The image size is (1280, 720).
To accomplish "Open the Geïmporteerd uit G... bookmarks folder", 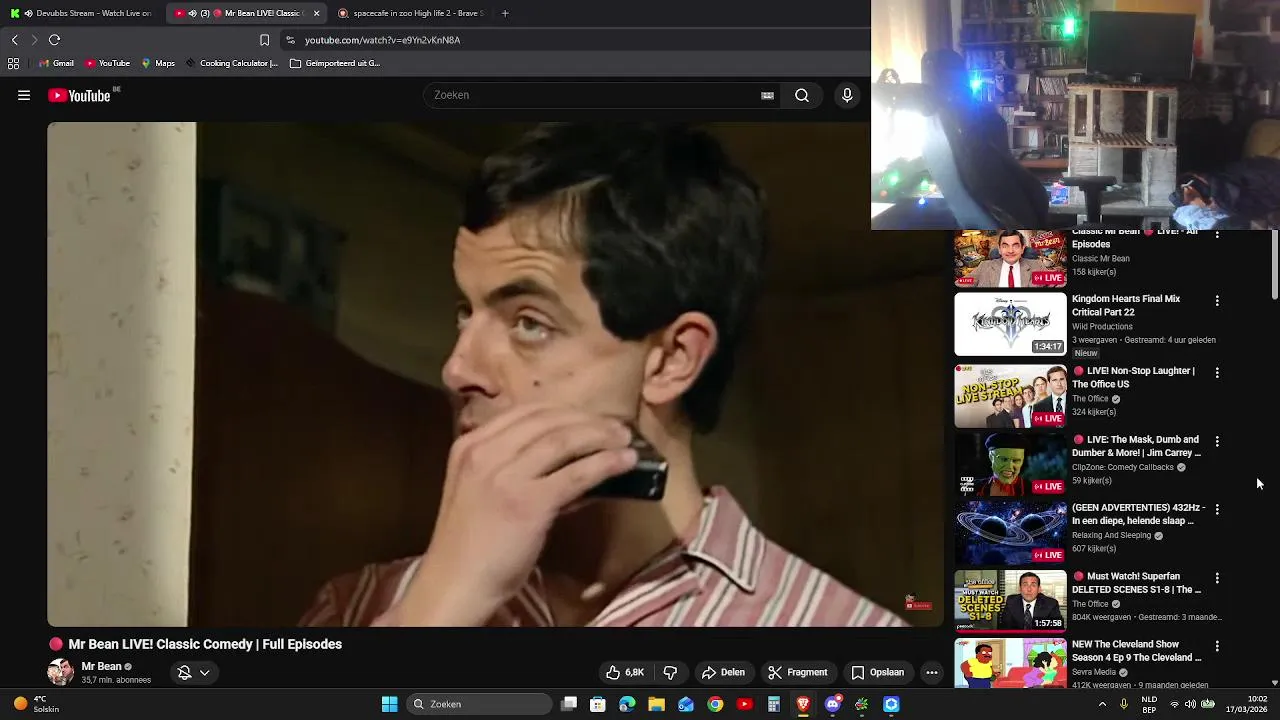I will tap(335, 63).
